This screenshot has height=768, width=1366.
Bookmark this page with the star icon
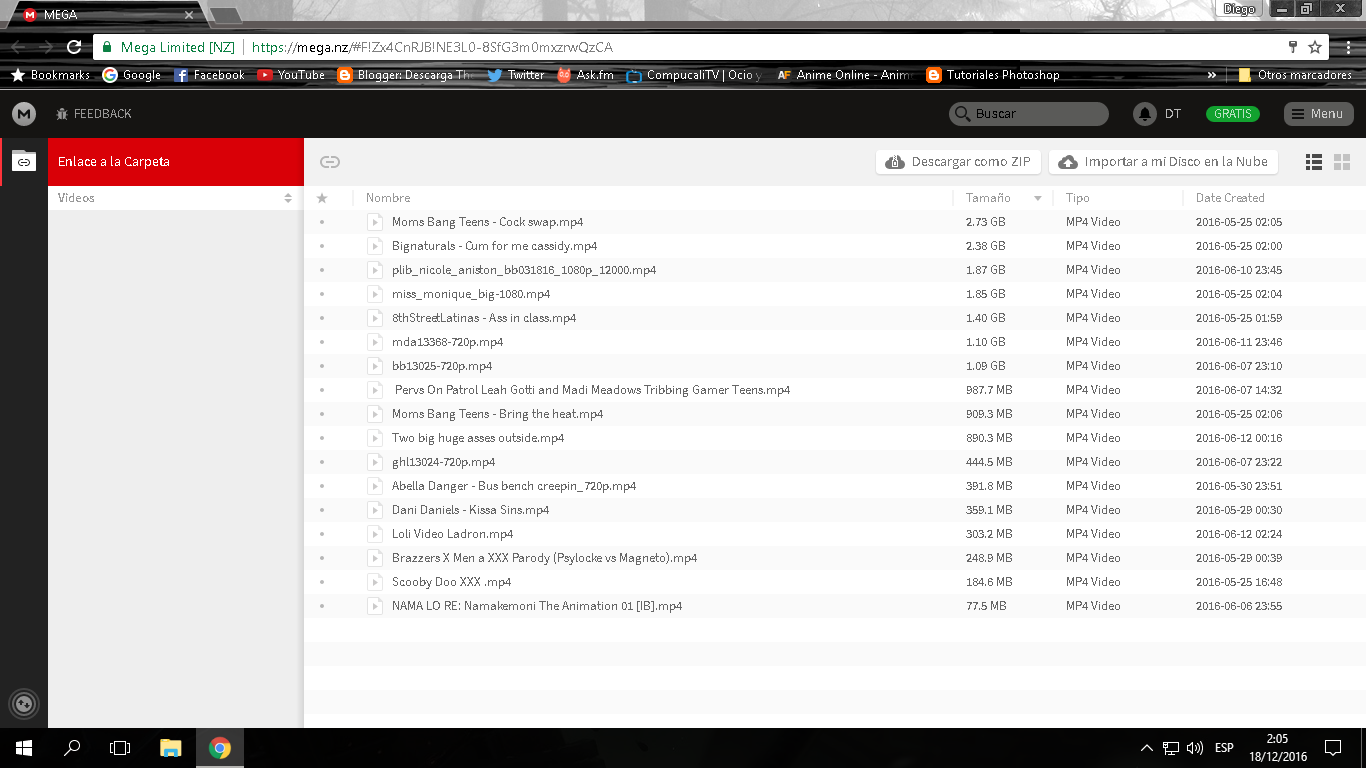[x=1315, y=47]
